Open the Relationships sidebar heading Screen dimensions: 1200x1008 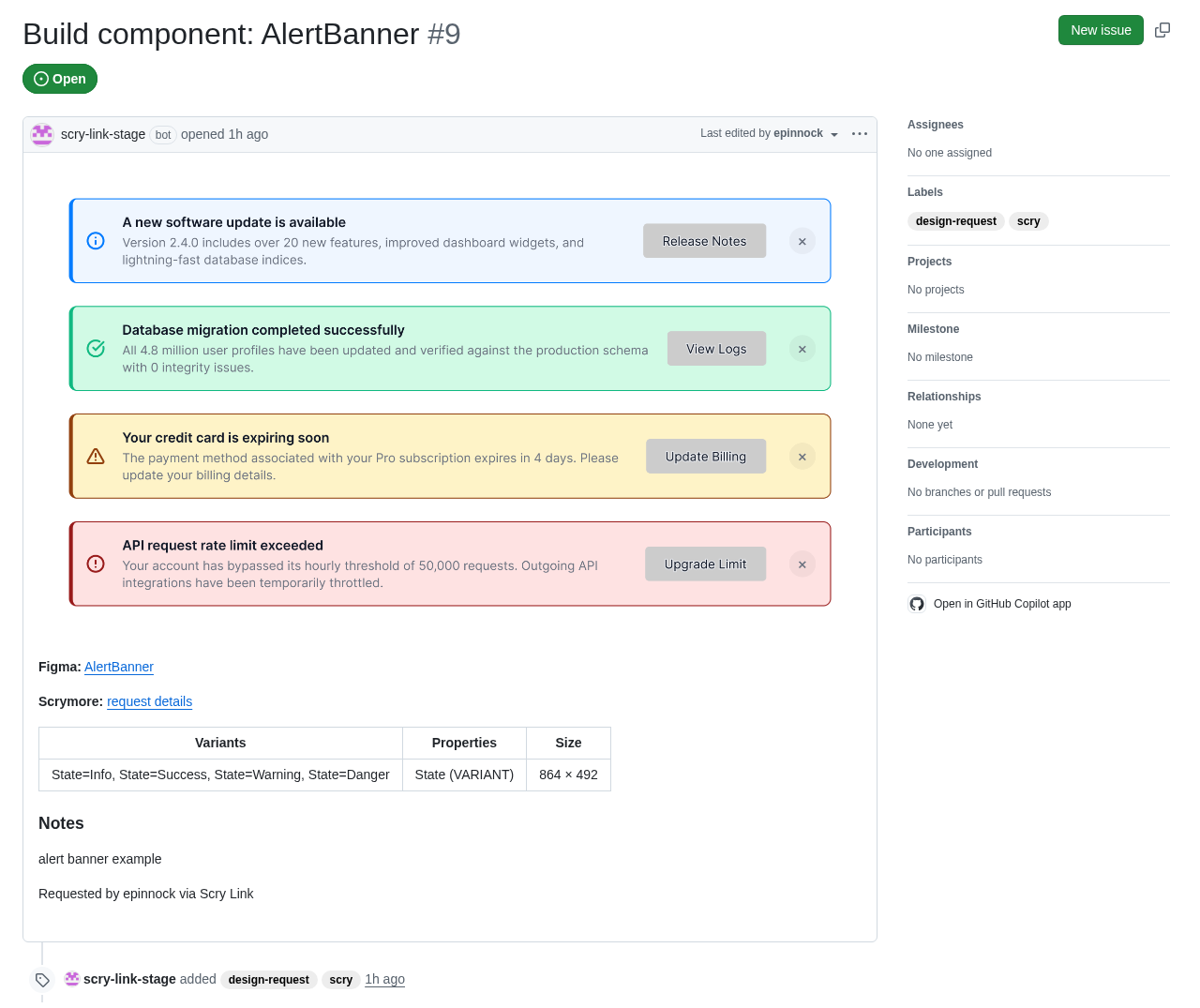coord(944,397)
